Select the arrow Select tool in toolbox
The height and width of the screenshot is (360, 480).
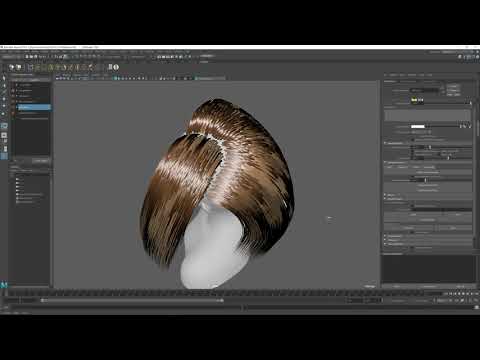tap(4, 78)
